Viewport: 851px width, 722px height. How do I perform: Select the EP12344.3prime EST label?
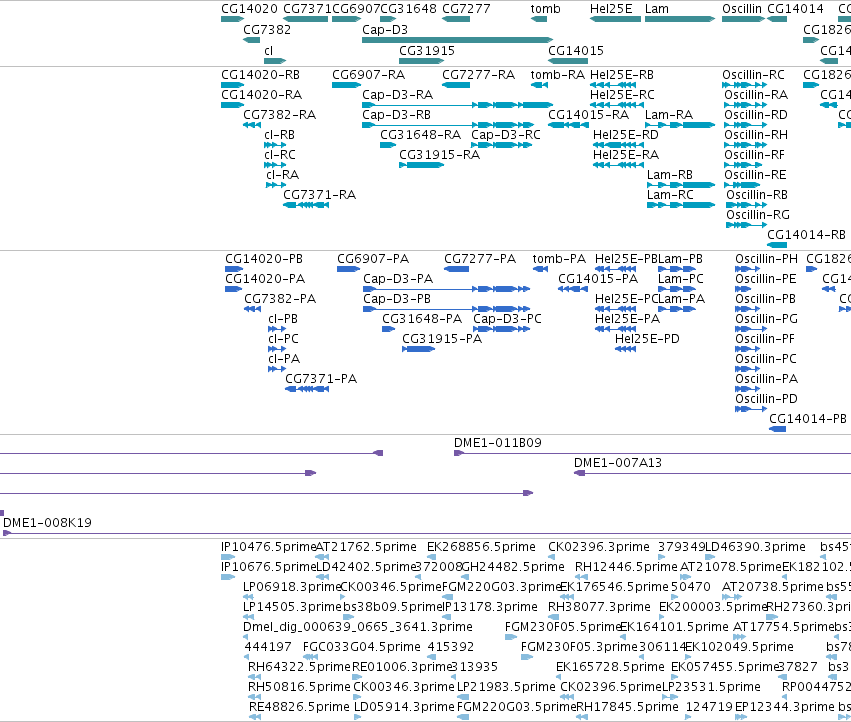tap(784, 707)
